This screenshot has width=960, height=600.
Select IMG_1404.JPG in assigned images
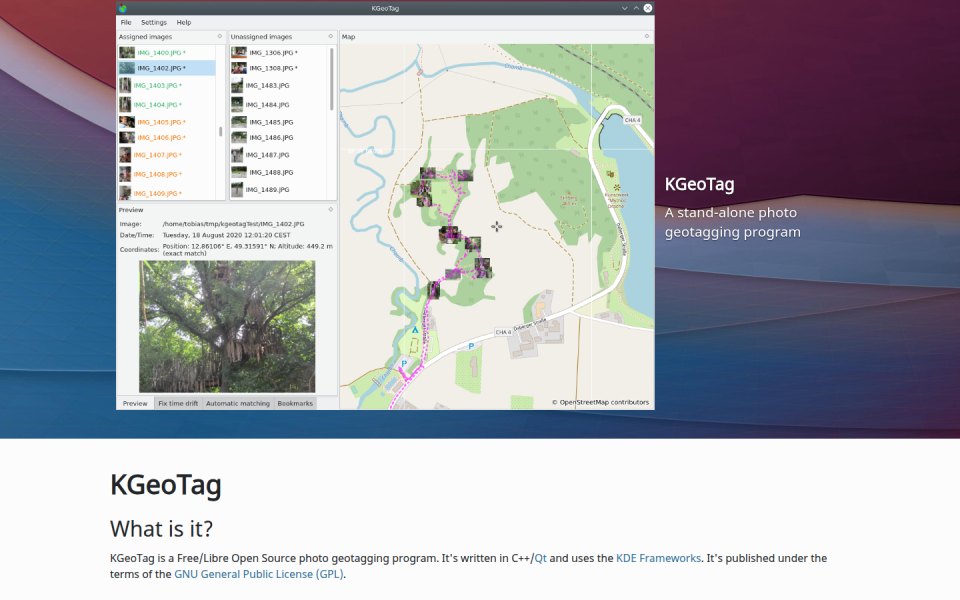coord(167,105)
